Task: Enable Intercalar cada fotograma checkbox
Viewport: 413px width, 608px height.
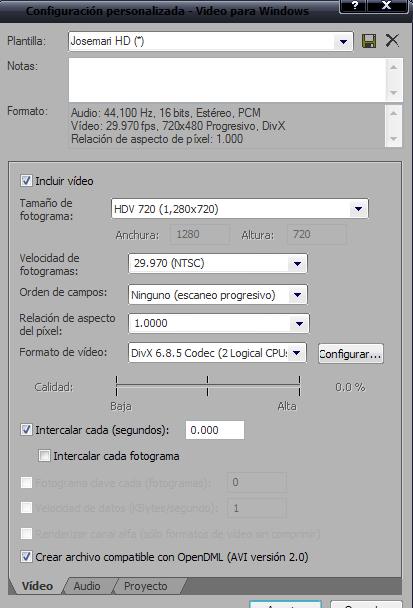Action: pos(44,456)
